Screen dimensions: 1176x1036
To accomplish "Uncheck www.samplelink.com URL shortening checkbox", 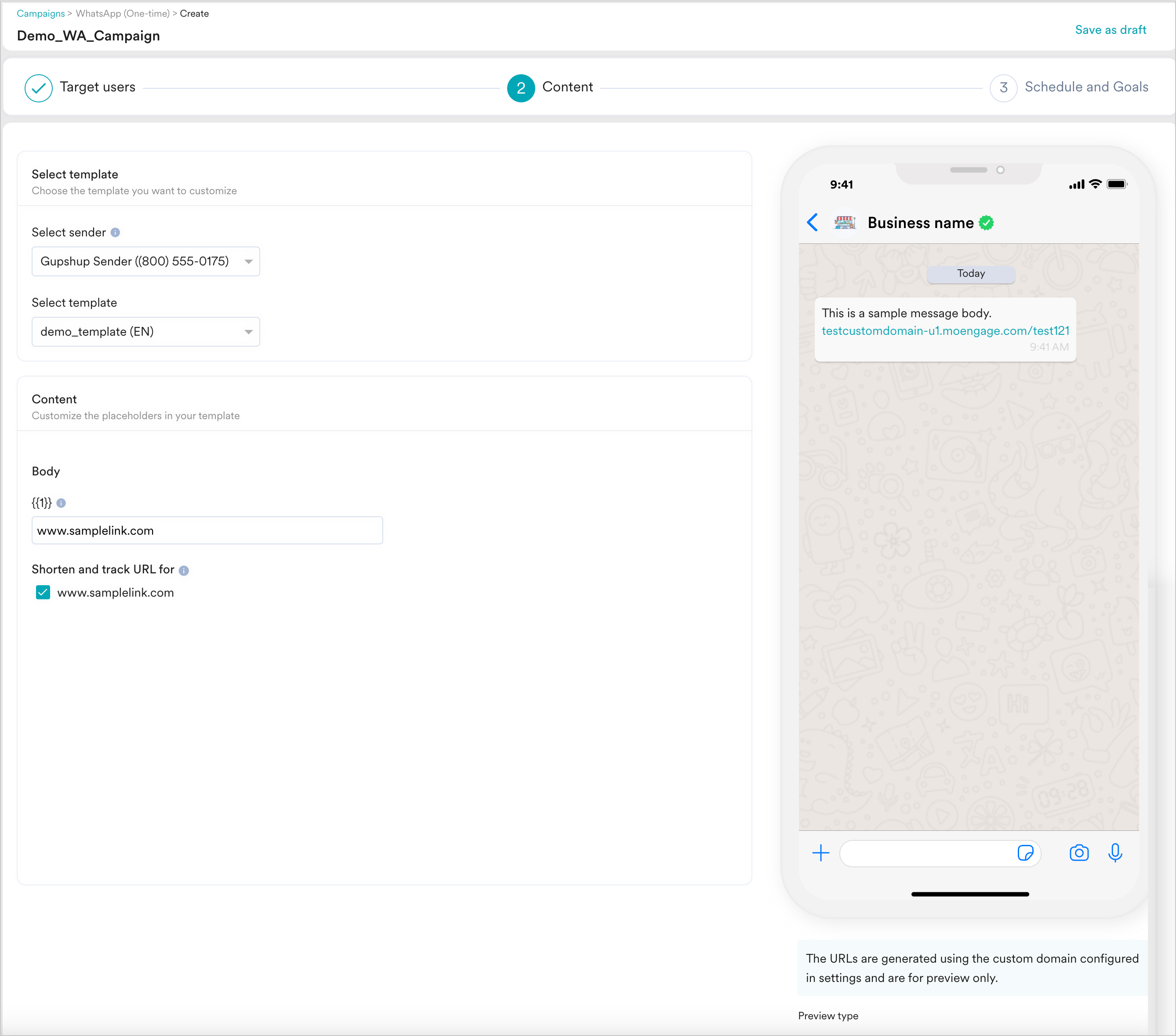I will (x=43, y=593).
